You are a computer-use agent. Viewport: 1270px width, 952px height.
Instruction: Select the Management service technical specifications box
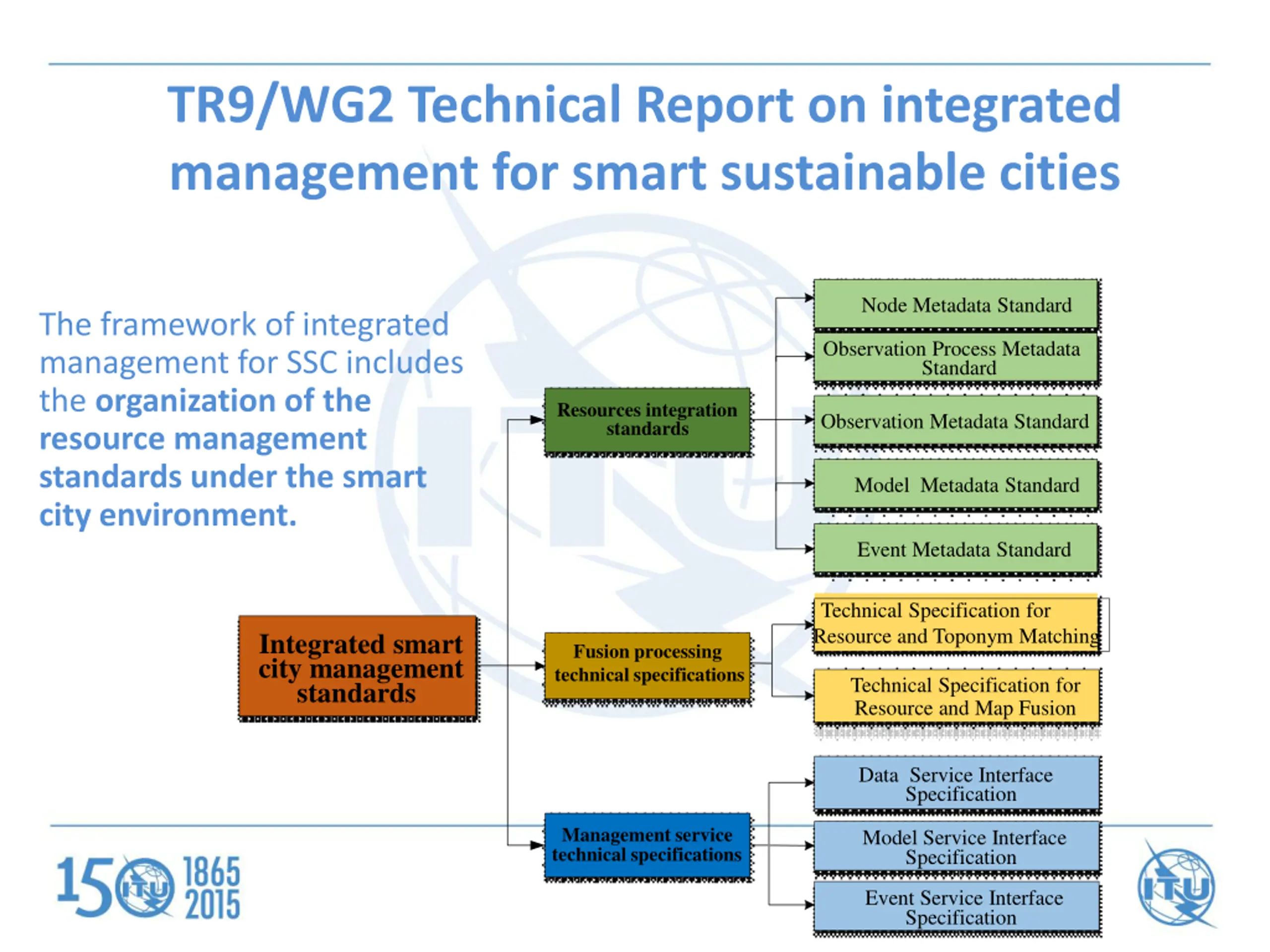point(647,846)
